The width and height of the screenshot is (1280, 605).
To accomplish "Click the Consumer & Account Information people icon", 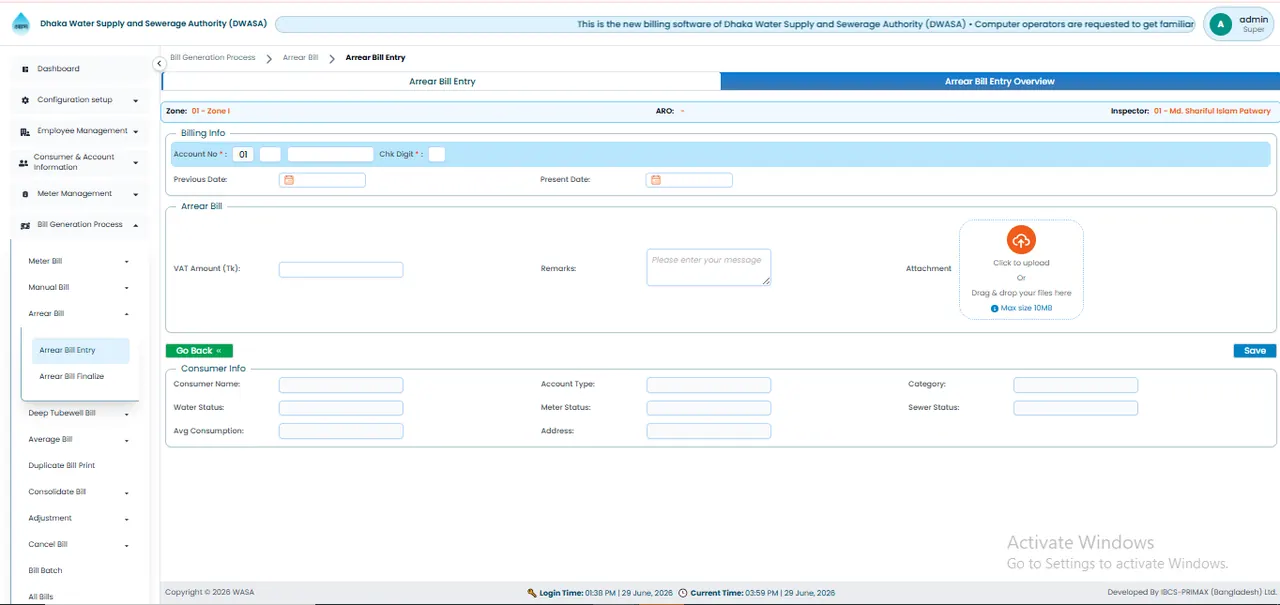I will (x=24, y=162).
